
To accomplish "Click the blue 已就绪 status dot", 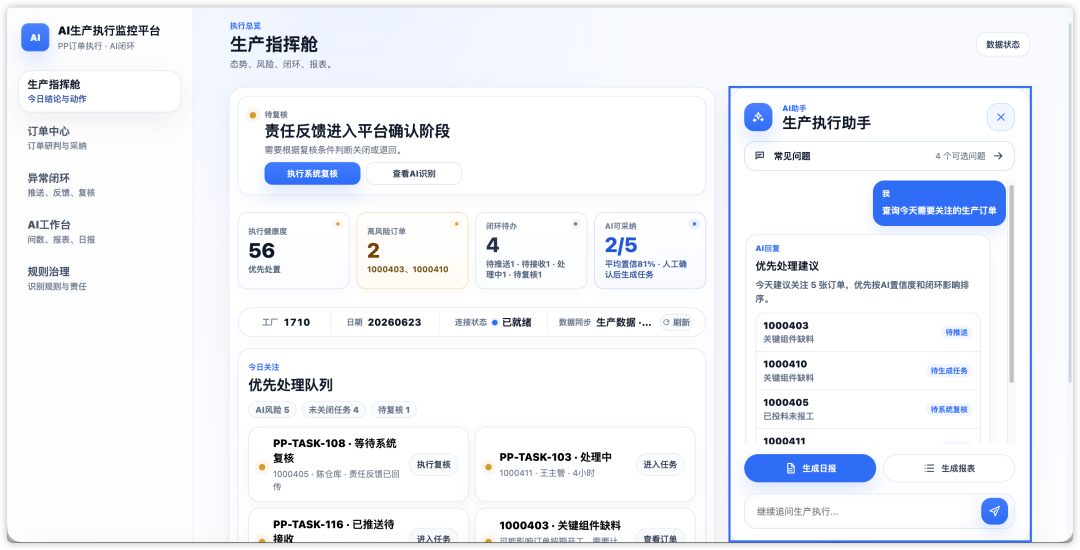I will click(495, 322).
